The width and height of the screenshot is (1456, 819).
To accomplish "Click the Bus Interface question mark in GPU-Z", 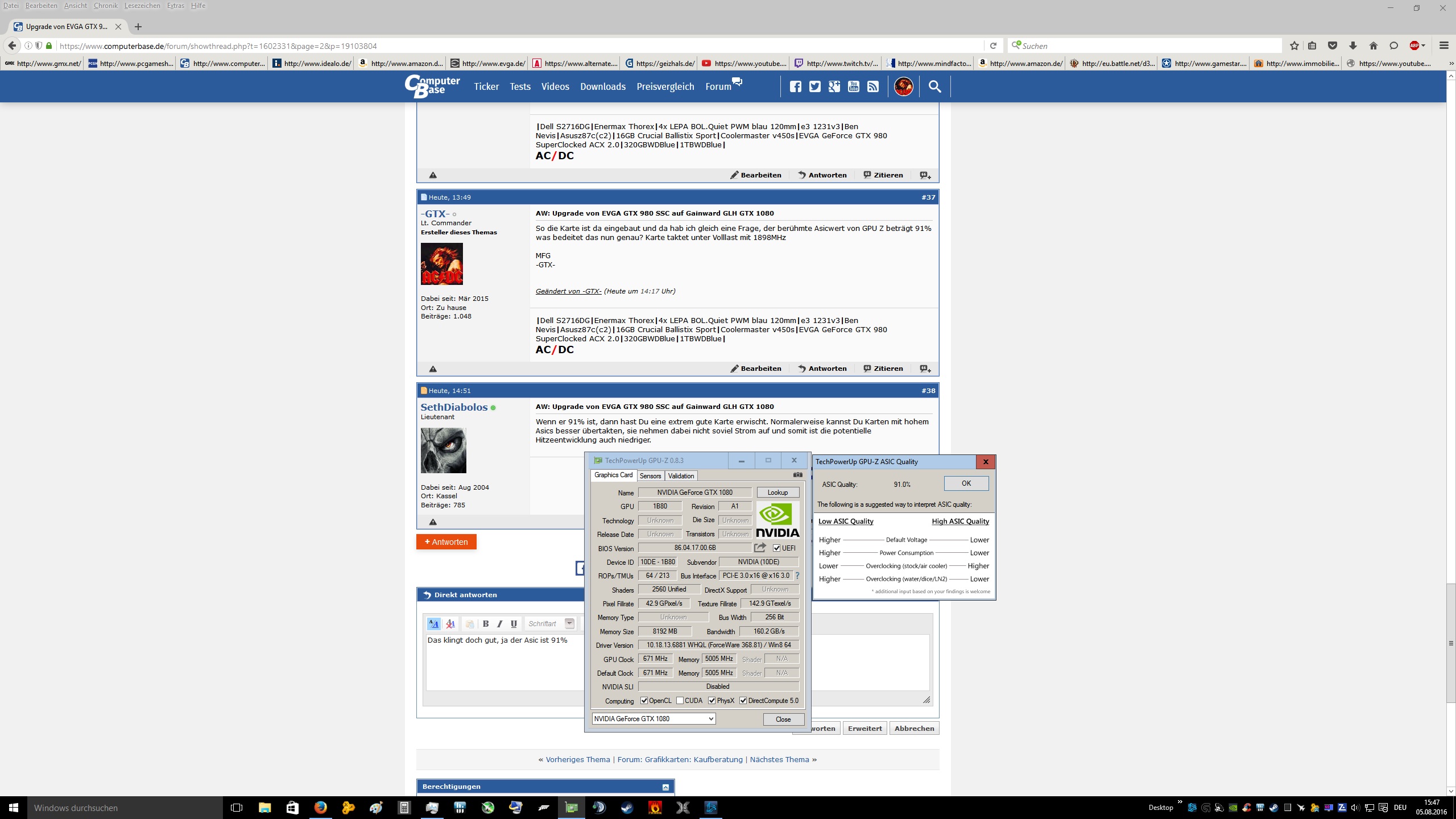I will 797,576.
